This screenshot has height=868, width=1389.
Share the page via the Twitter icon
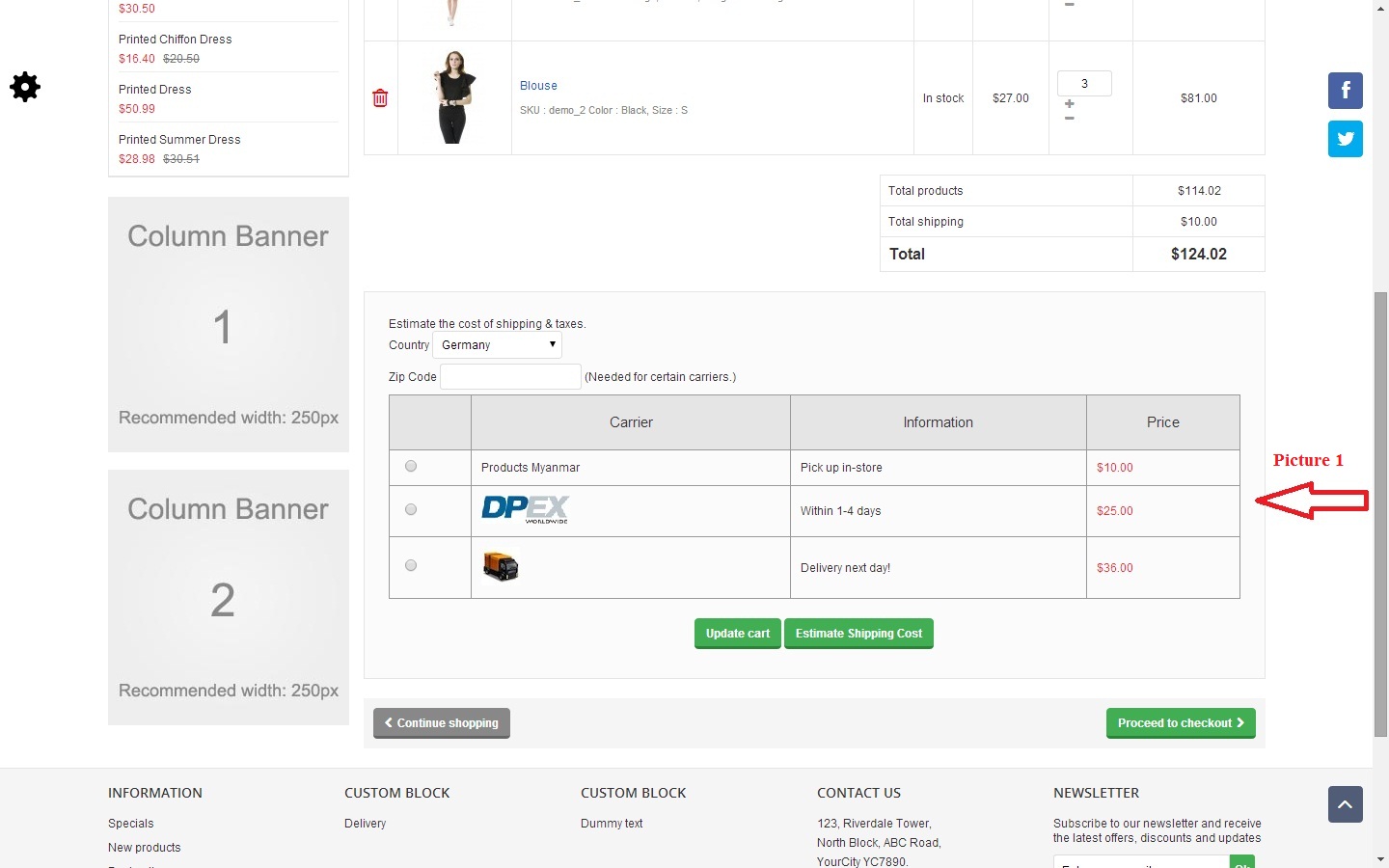coord(1345,139)
